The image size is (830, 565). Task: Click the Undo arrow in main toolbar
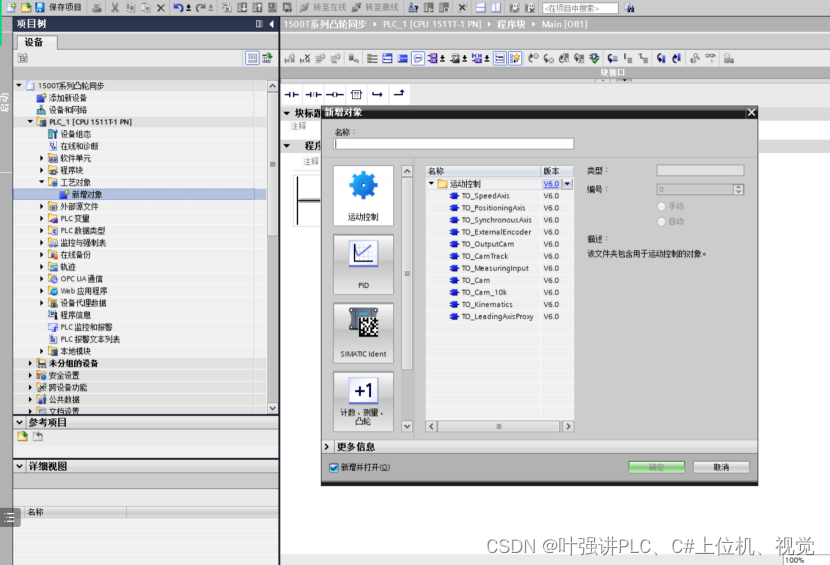178,7
